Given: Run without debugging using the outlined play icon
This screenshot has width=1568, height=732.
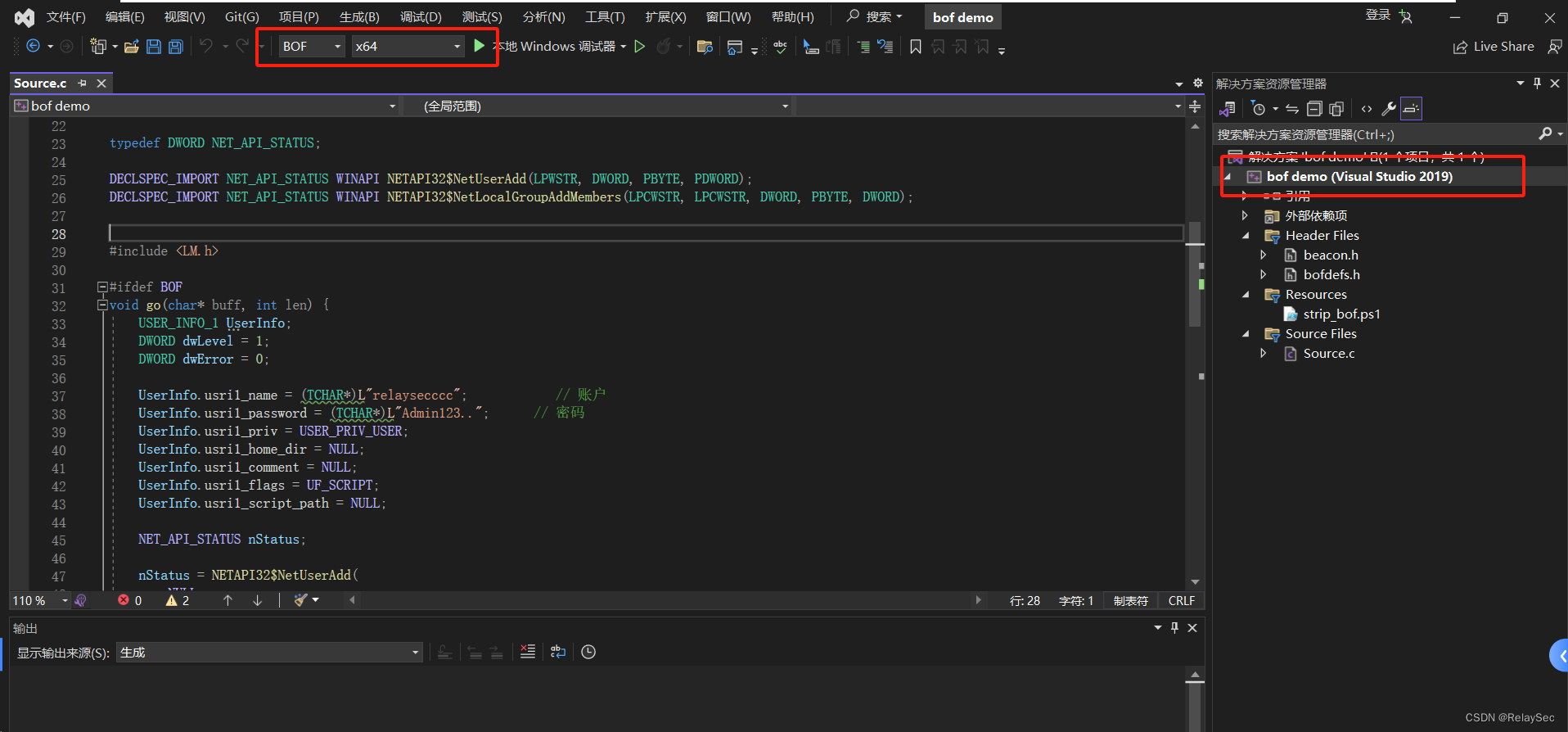Looking at the screenshot, I should (x=640, y=47).
